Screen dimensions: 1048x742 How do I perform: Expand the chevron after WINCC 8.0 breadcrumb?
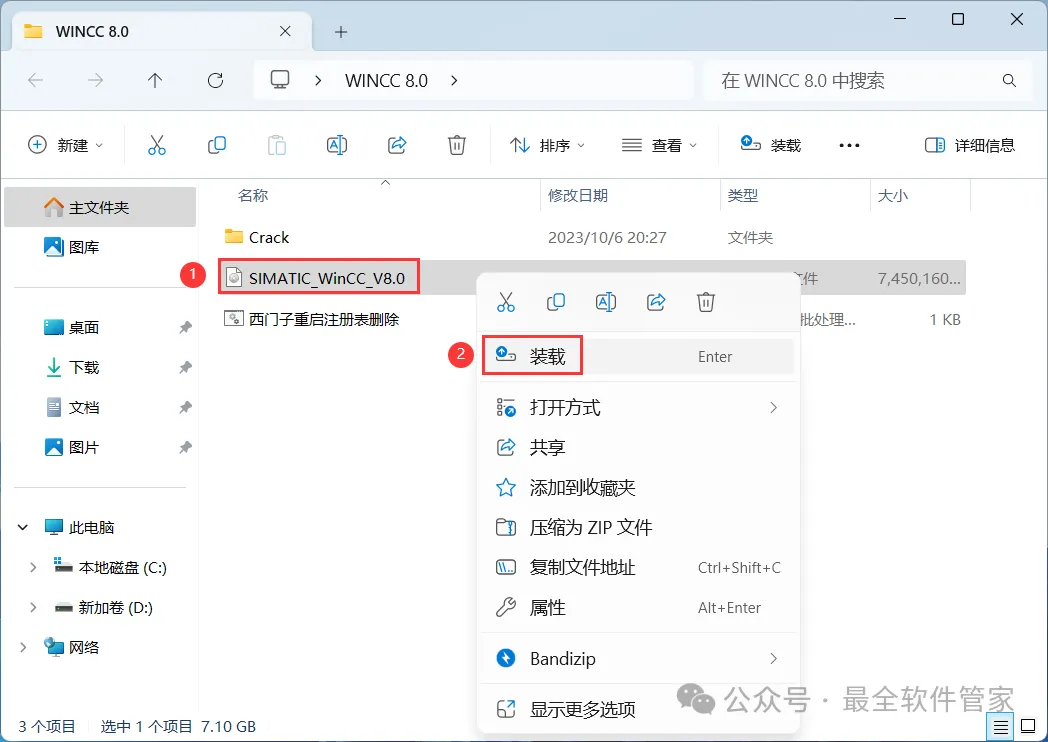[454, 81]
